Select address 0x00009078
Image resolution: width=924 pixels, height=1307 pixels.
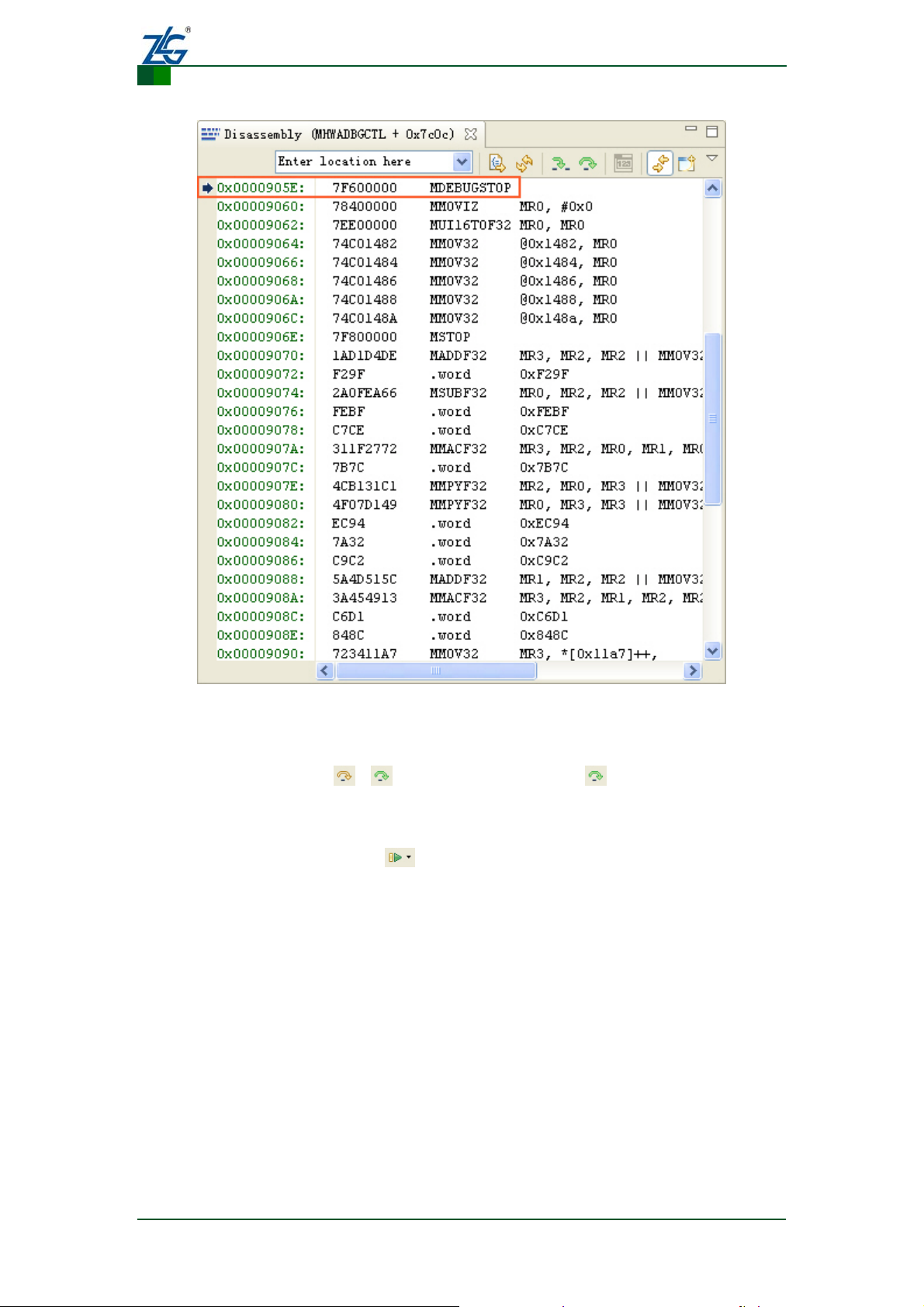click(261, 430)
